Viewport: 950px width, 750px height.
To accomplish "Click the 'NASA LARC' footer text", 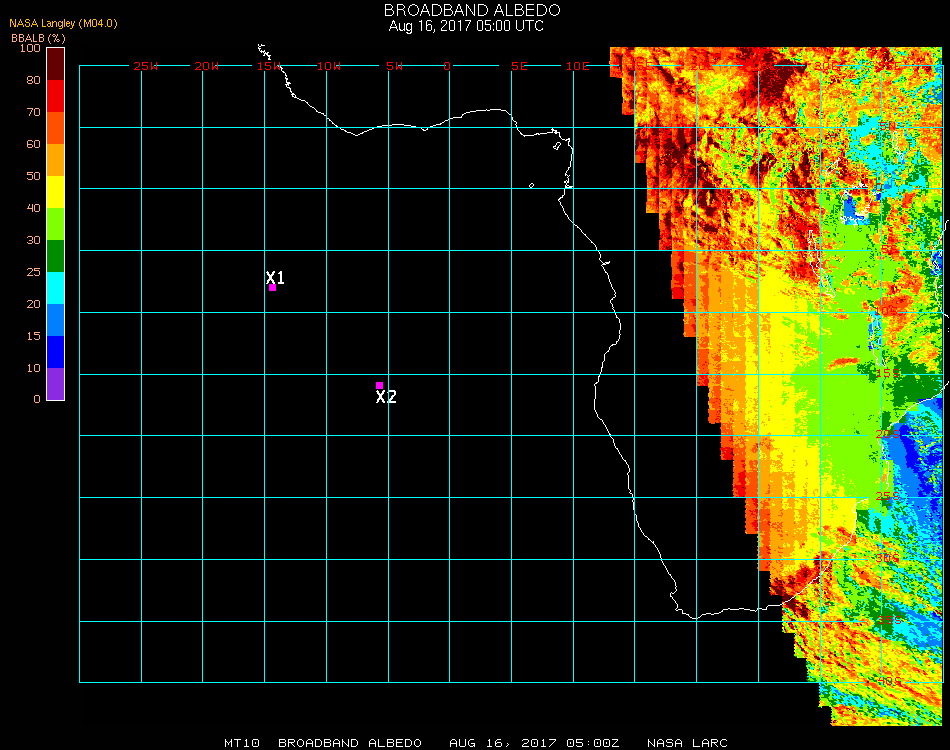I will point(687,743).
